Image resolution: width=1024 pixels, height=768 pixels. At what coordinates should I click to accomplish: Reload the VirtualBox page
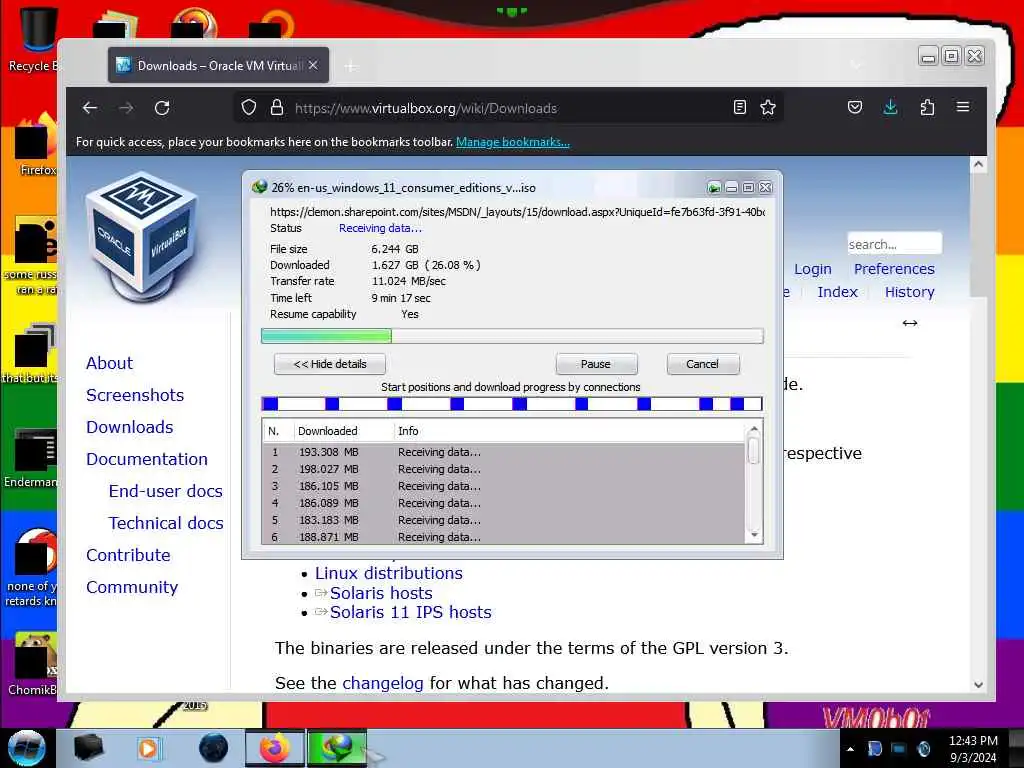(162, 108)
